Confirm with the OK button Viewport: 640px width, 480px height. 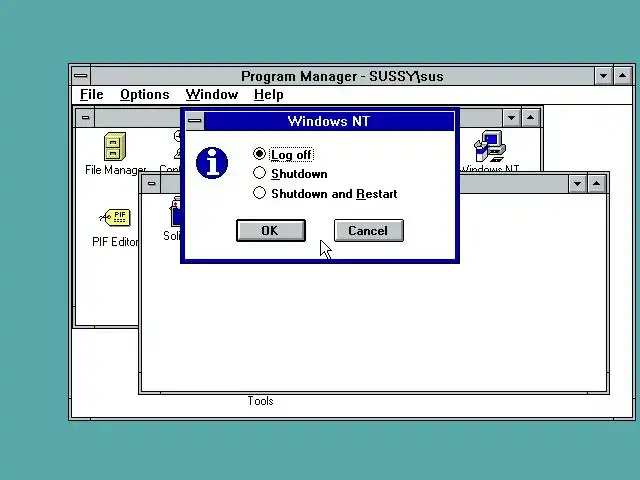pos(271,231)
